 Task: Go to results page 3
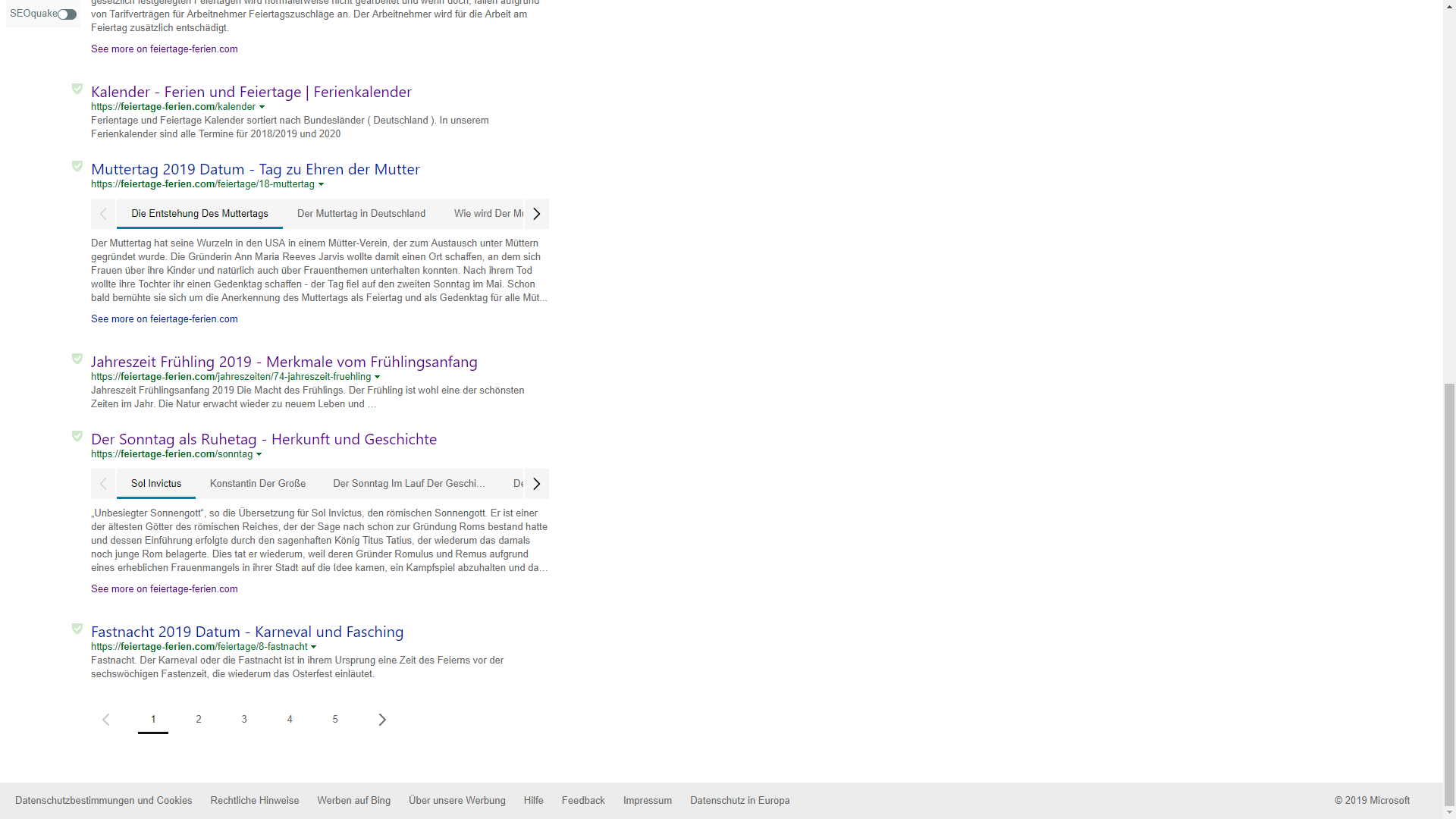[244, 720]
